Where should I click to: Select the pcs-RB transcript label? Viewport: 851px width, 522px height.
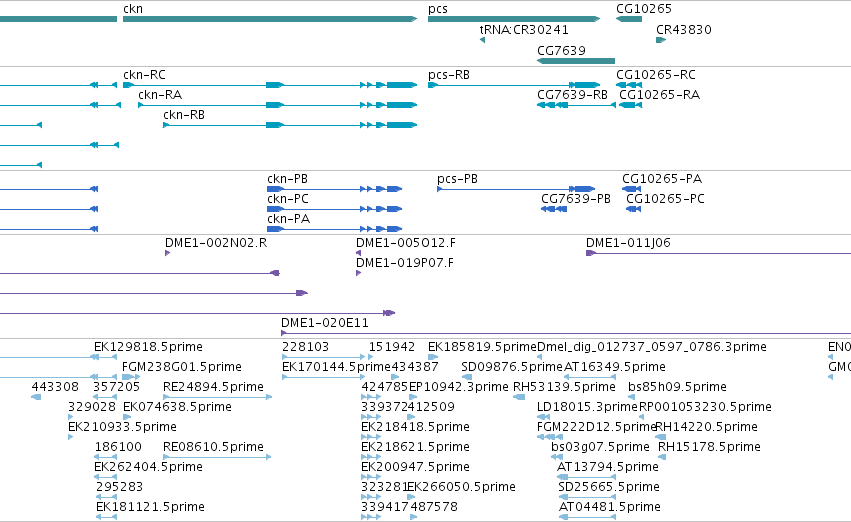coord(449,74)
